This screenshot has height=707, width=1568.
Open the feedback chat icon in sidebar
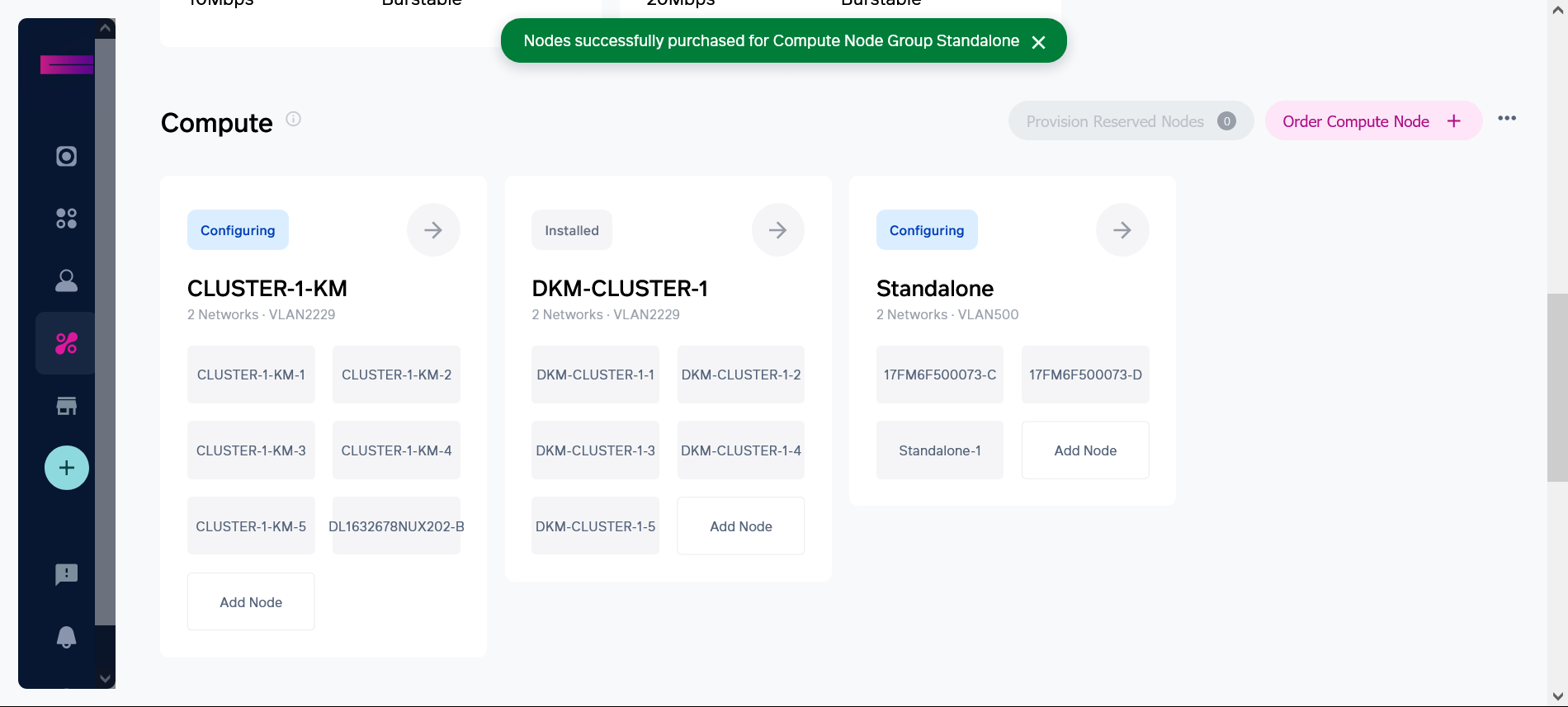pyautogui.click(x=66, y=574)
